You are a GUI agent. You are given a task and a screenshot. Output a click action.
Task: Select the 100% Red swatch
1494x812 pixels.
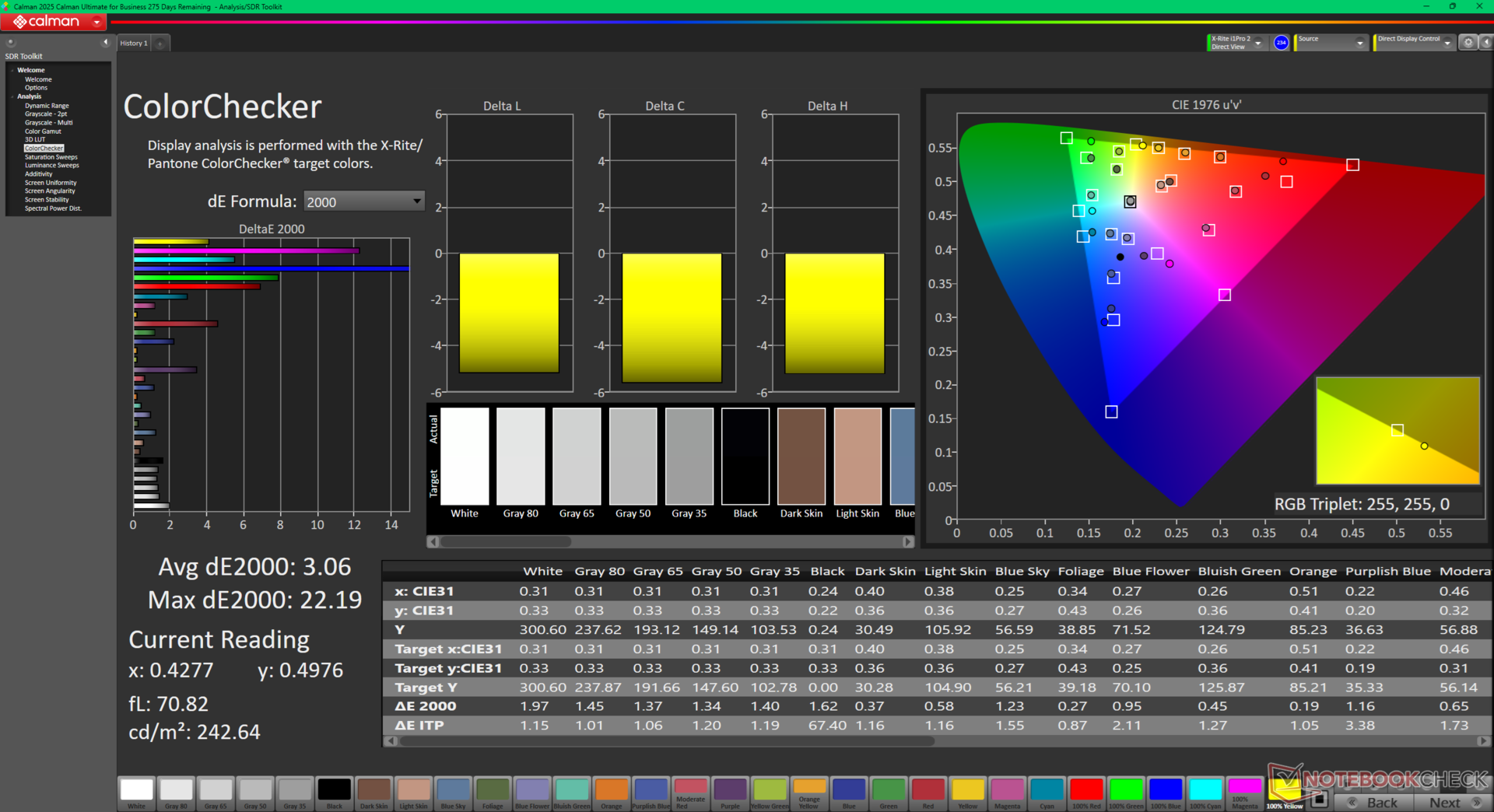(x=1085, y=790)
